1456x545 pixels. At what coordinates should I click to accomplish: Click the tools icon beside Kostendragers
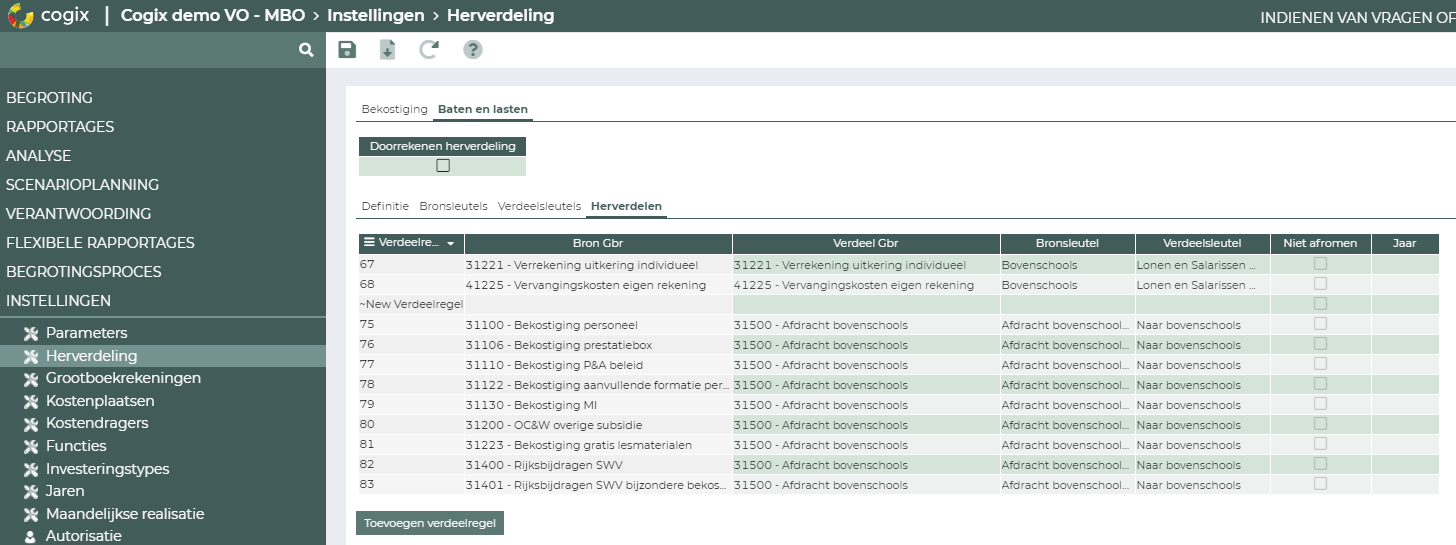coord(30,423)
